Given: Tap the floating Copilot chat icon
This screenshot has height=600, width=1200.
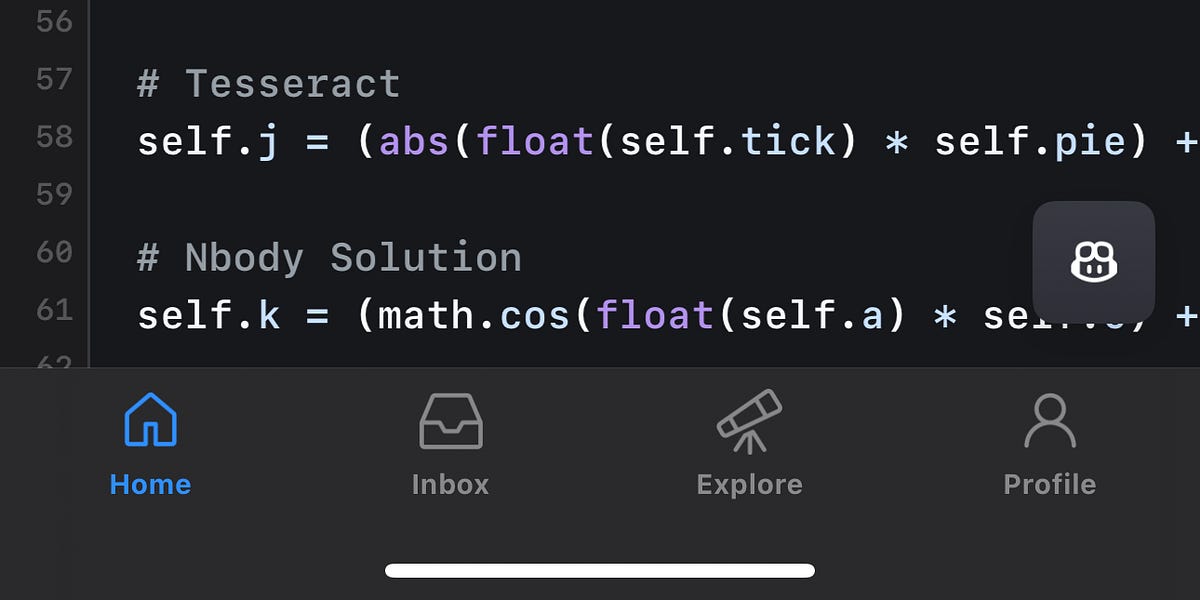Looking at the screenshot, I should tap(1093, 263).
